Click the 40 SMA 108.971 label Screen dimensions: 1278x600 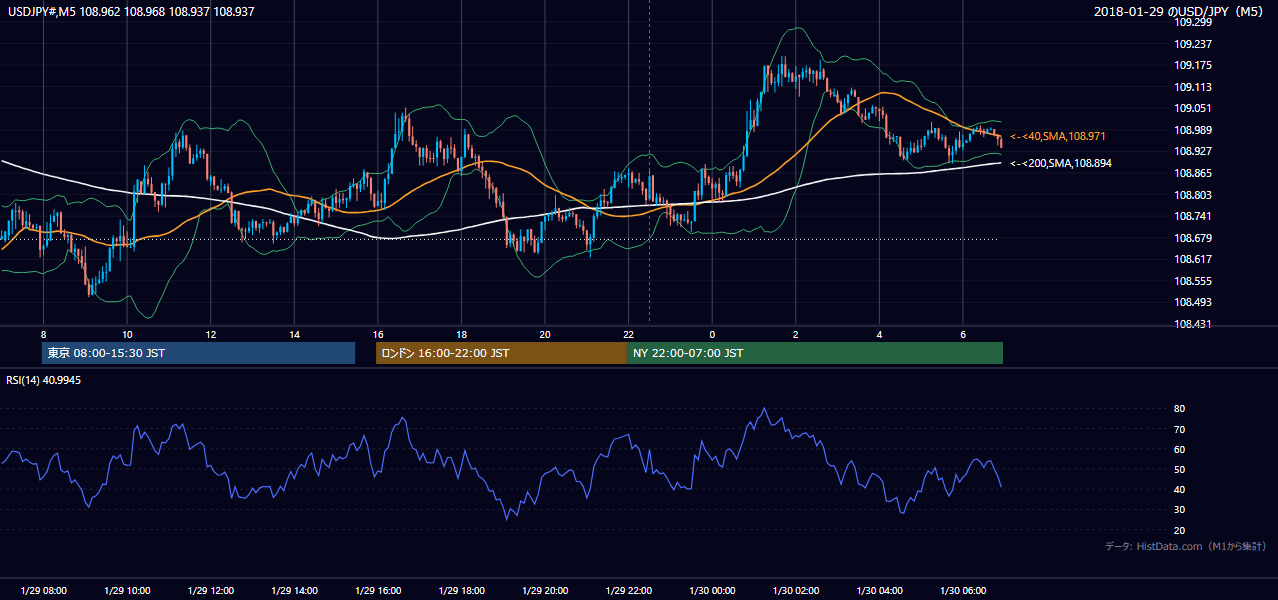pyautogui.click(x=1058, y=135)
